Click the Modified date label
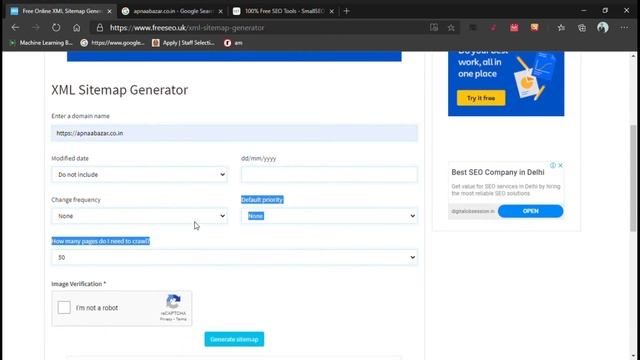 pos(70,158)
